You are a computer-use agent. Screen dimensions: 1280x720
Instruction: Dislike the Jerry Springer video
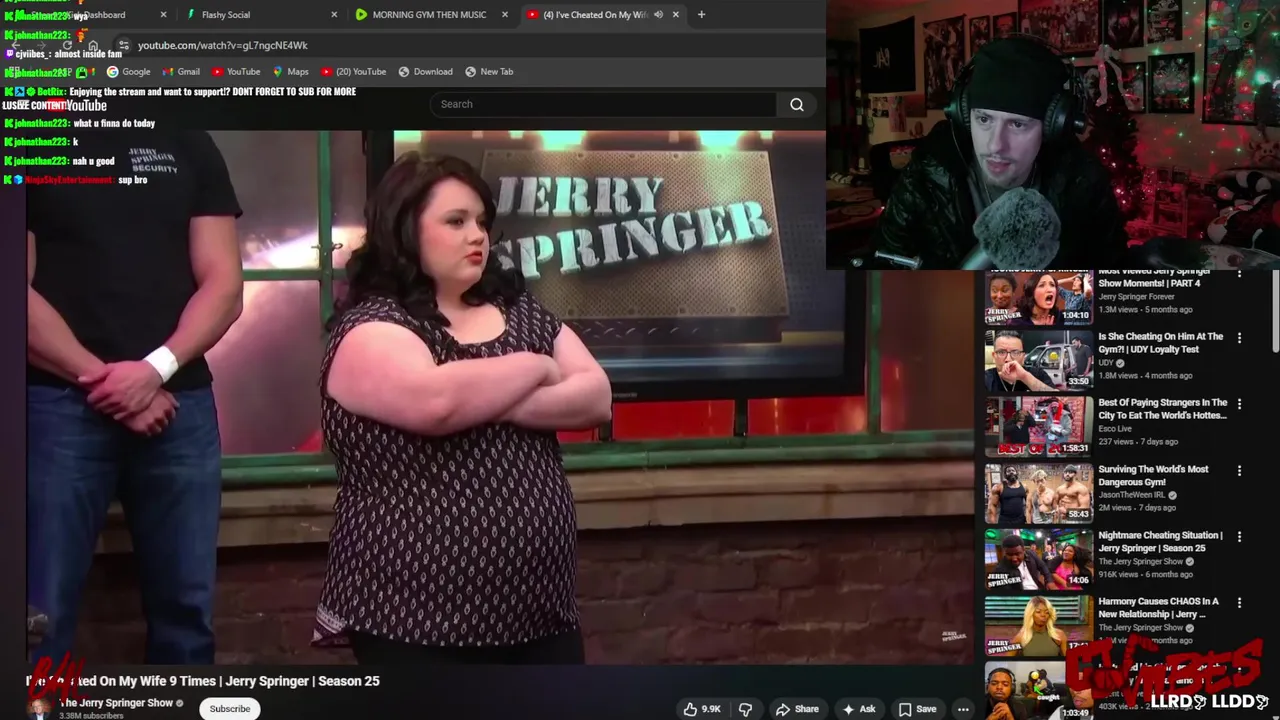(x=745, y=709)
